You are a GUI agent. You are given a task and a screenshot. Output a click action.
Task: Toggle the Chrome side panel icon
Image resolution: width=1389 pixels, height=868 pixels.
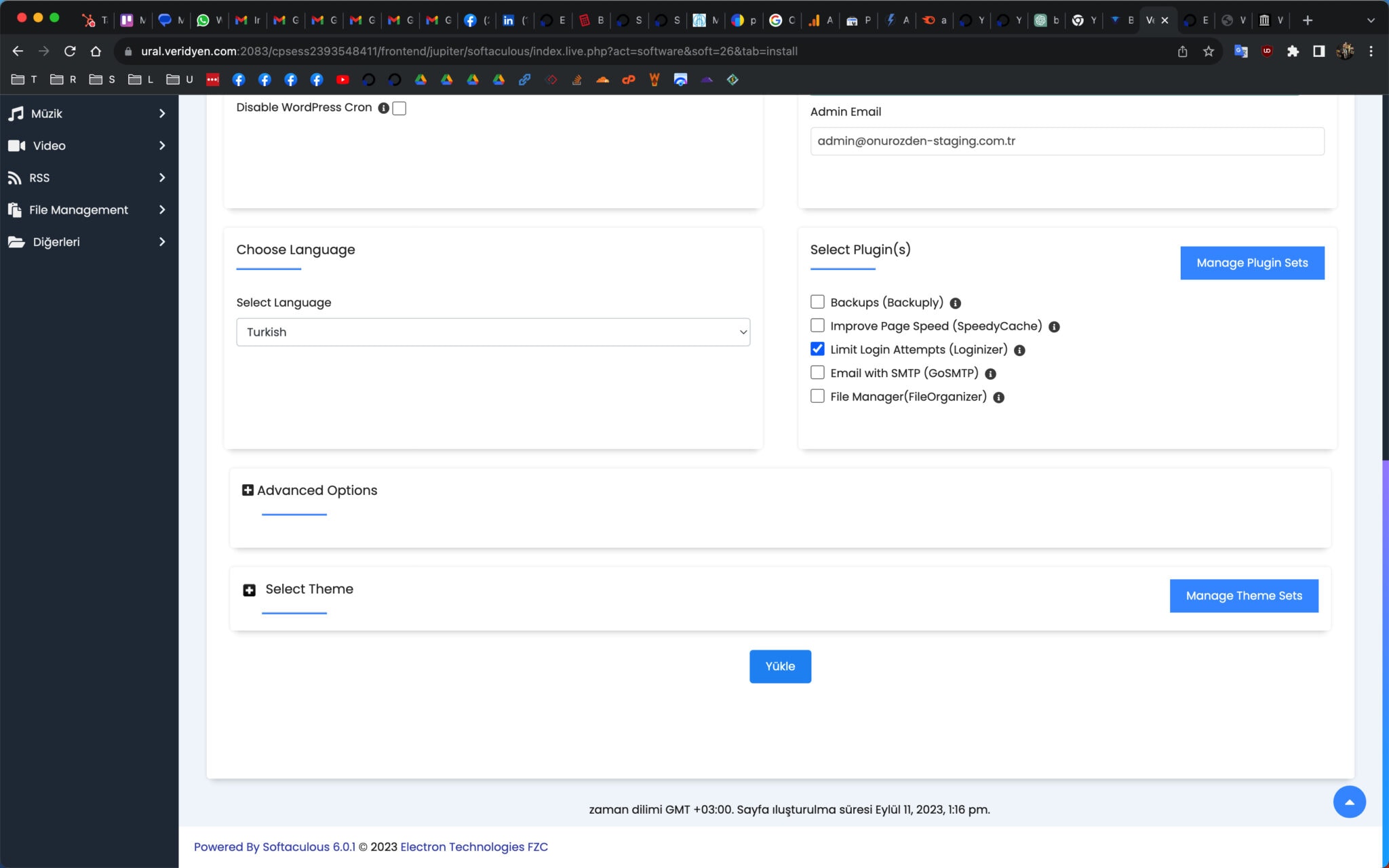click(x=1319, y=52)
